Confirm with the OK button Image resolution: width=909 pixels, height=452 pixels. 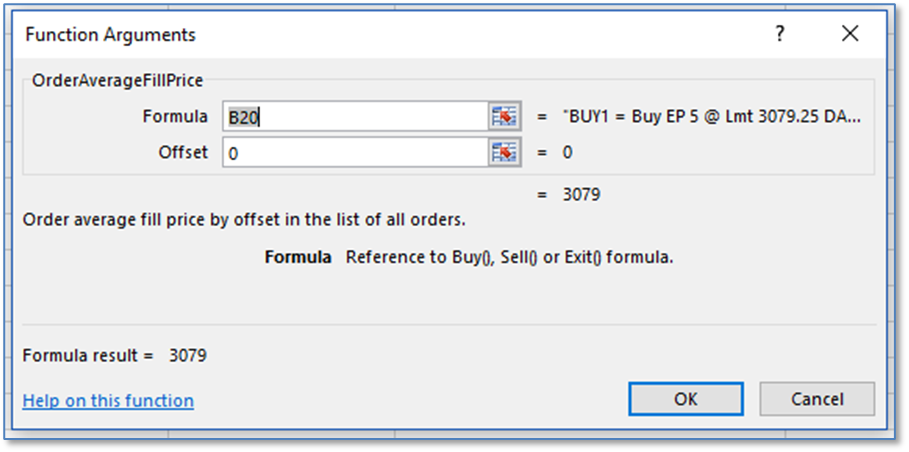coord(686,399)
